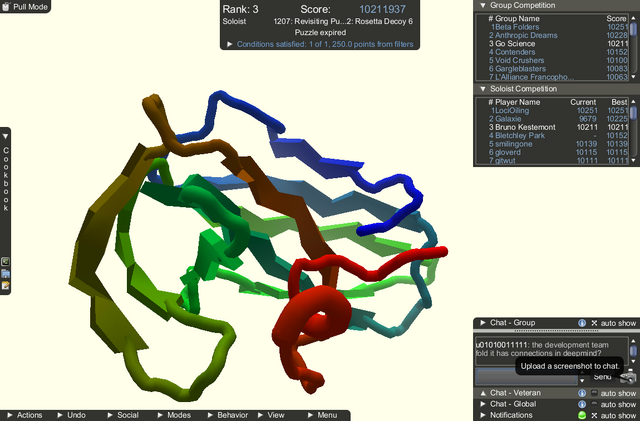Click the score value 10211.937
The width and height of the screenshot is (640, 421).
[x=382, y=9]
